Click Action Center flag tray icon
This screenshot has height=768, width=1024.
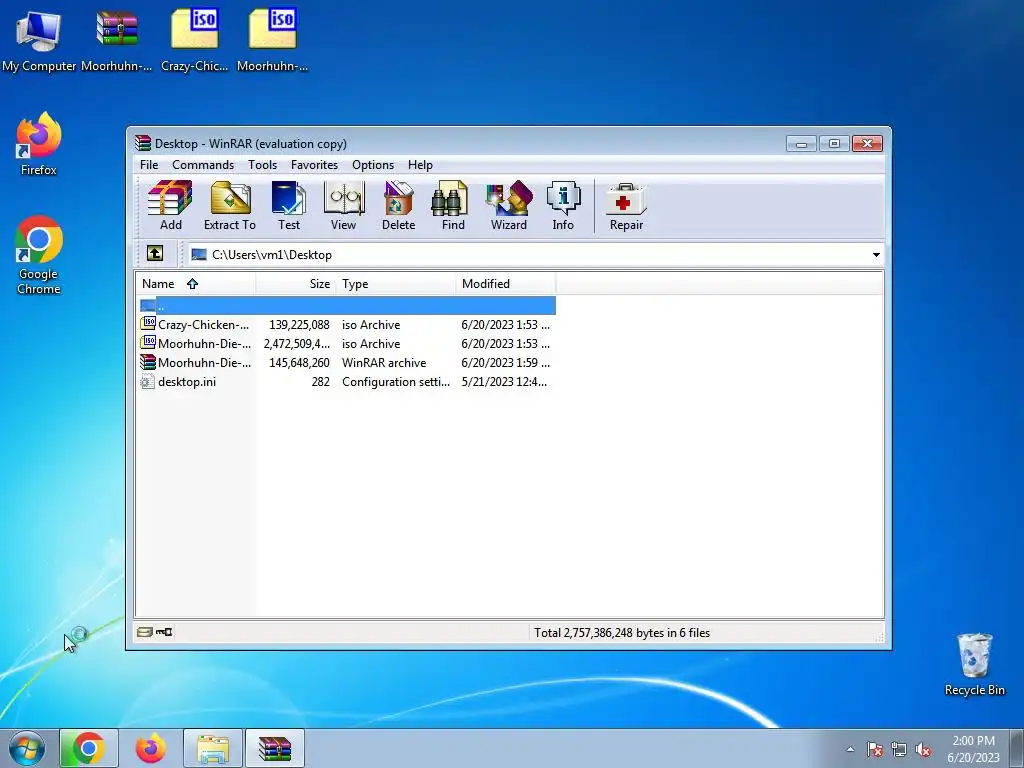click(x=875, y=749)
